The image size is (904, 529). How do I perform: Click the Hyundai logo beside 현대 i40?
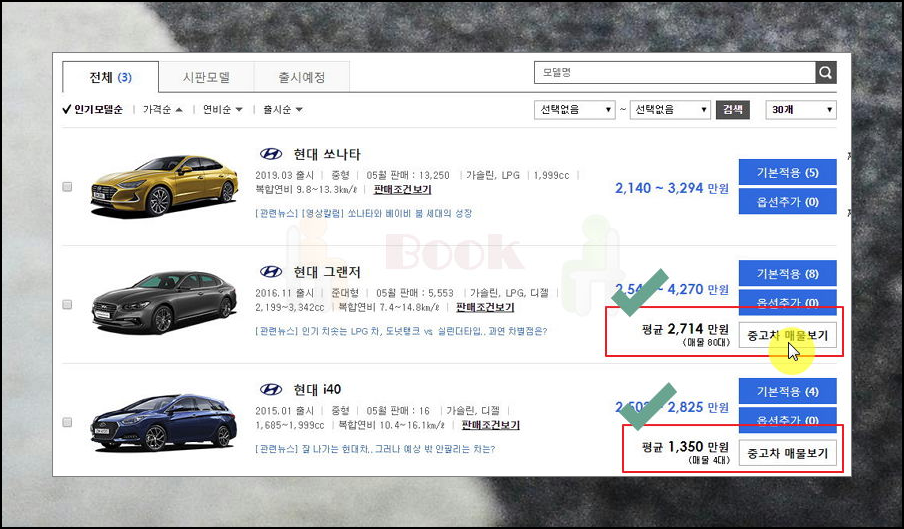(270, 389)
